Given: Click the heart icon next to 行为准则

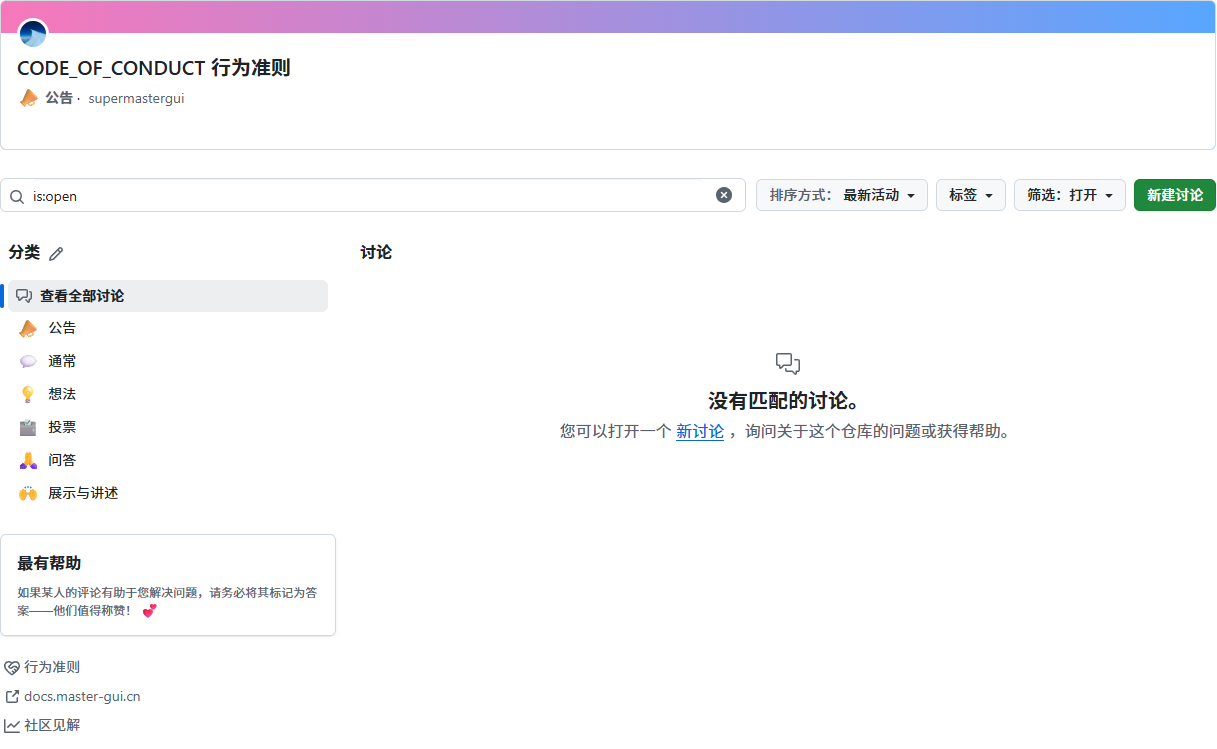Looking at the screenshot, I should 12,668.
